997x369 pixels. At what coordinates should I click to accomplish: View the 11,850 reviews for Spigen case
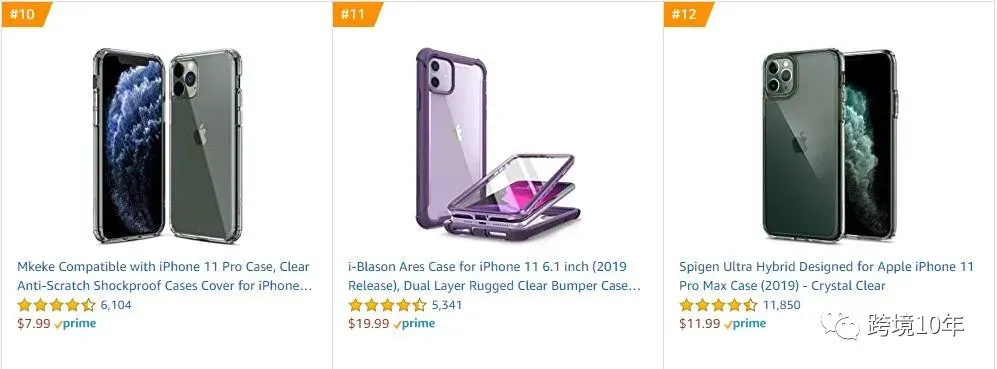pos(781,305)
